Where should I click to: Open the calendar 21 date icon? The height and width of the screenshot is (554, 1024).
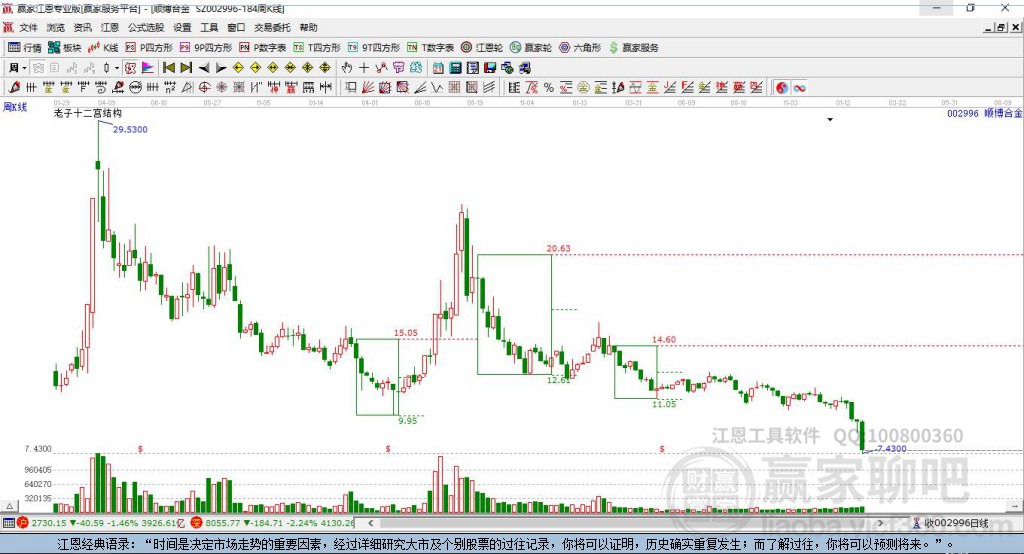[438, 68]
